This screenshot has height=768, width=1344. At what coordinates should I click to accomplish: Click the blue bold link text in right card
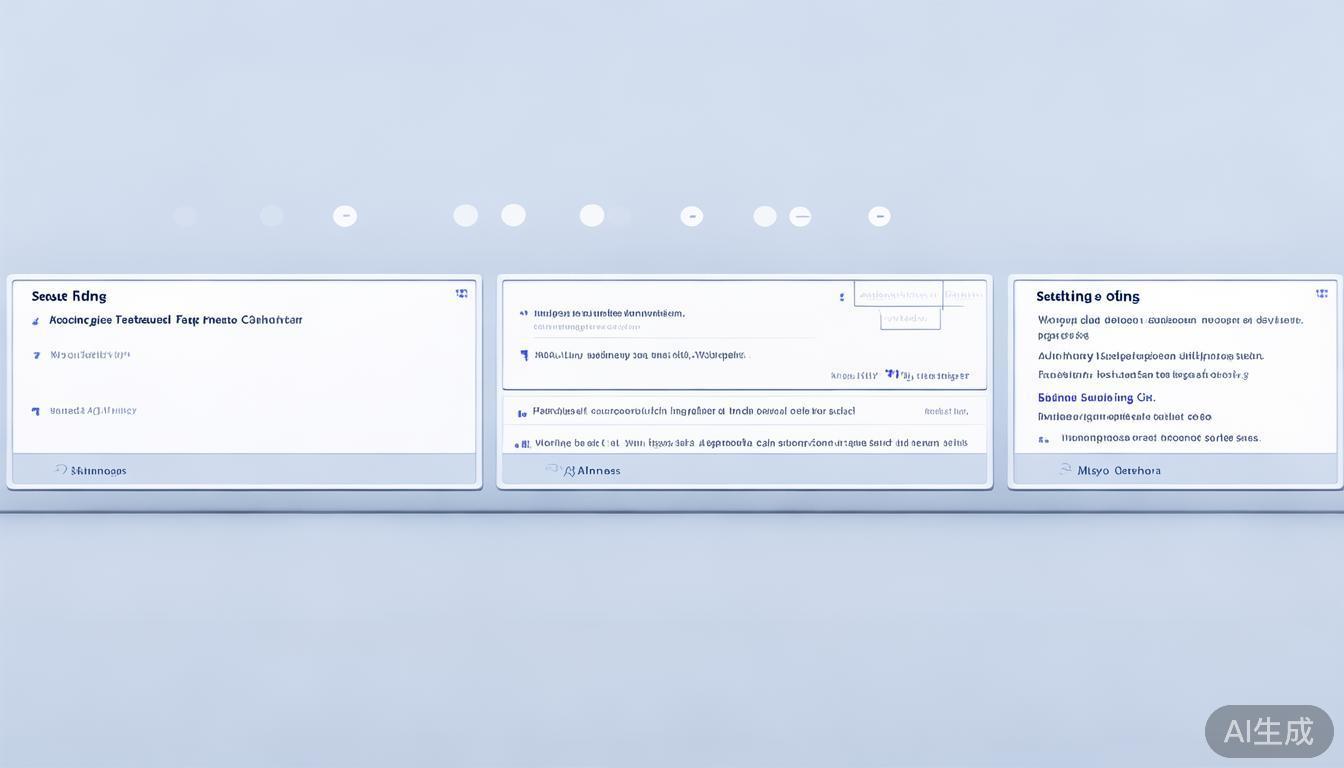coord(1096,397)
